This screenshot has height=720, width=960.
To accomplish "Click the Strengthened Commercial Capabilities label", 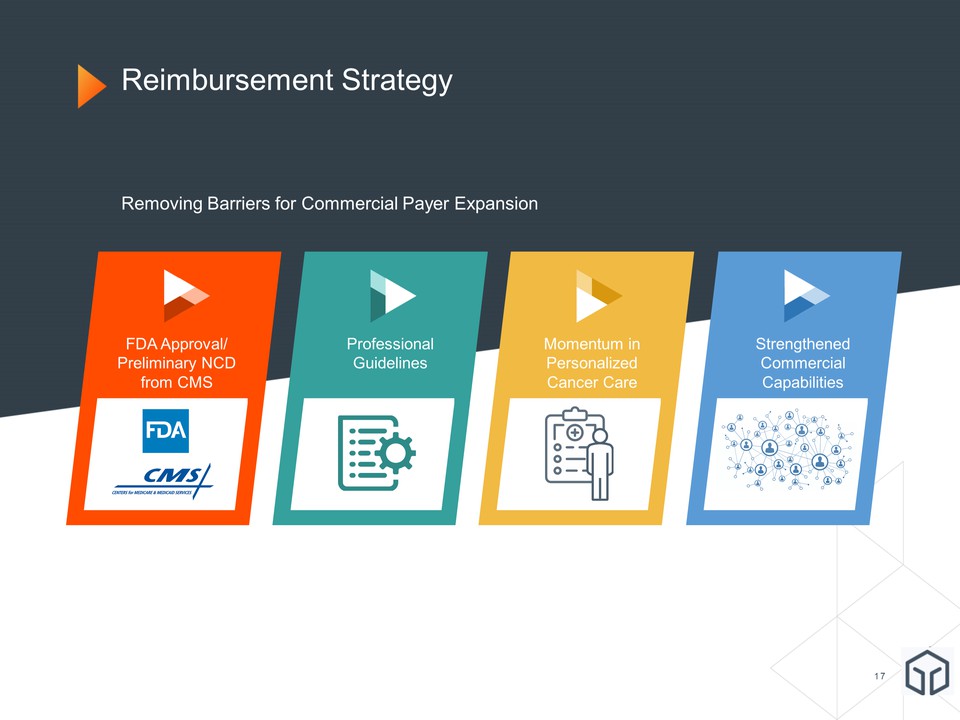I will (x=802, y=363).
